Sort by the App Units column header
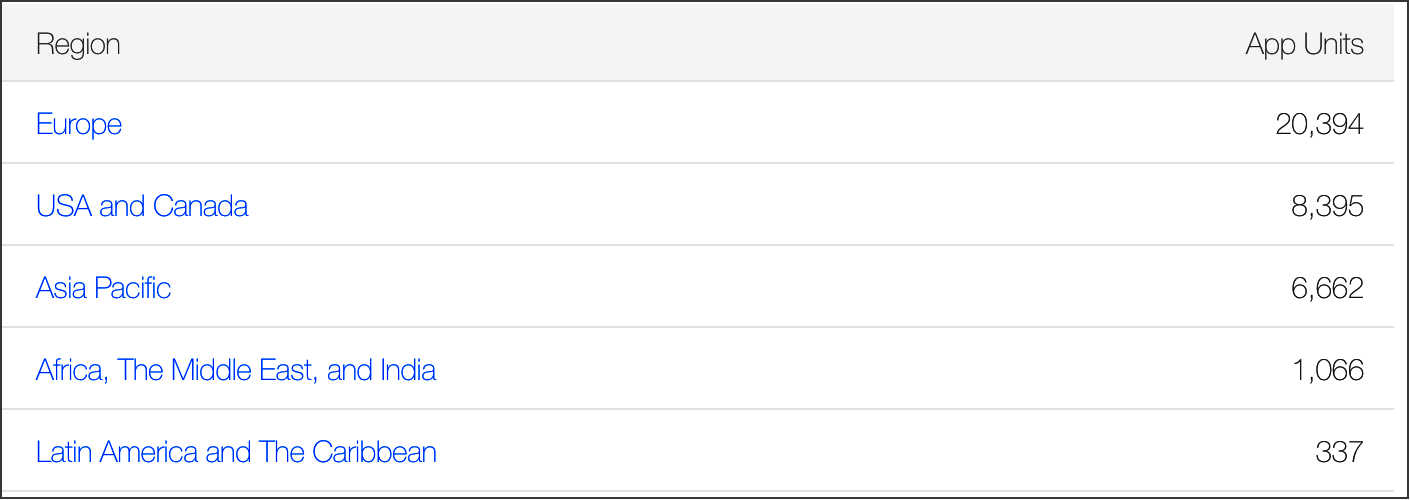The width and height of the screenshot is (1410, 500). point(1304,45)
